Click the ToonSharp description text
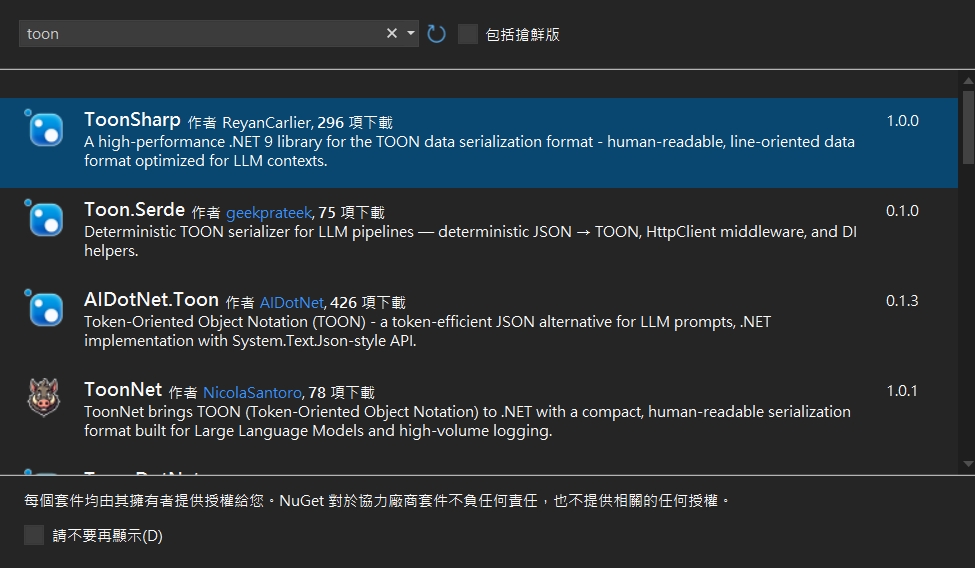Viewport: 975px width, 568px height. 469,151
